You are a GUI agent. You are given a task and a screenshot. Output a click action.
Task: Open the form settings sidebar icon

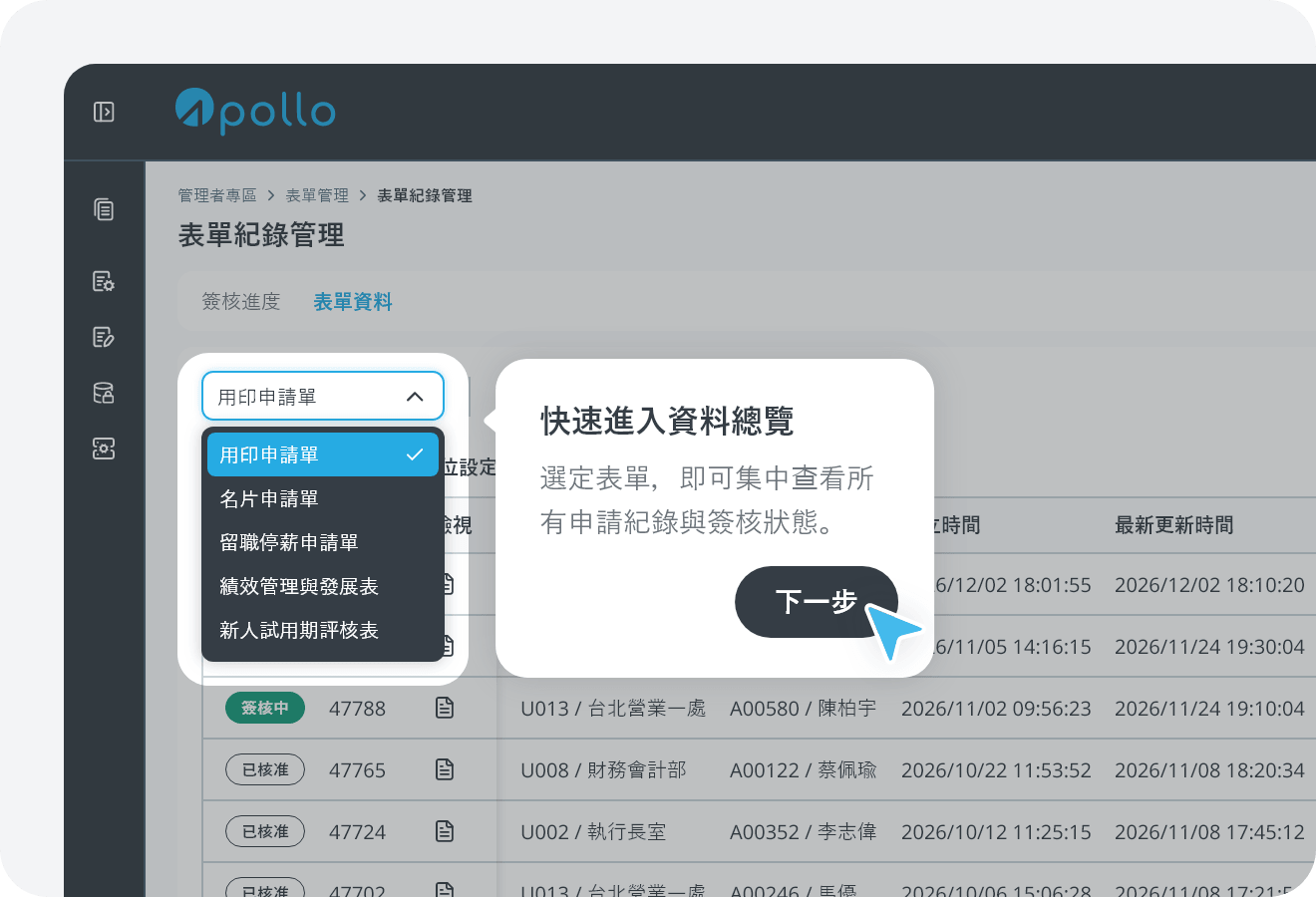click(x=104, y=281)
